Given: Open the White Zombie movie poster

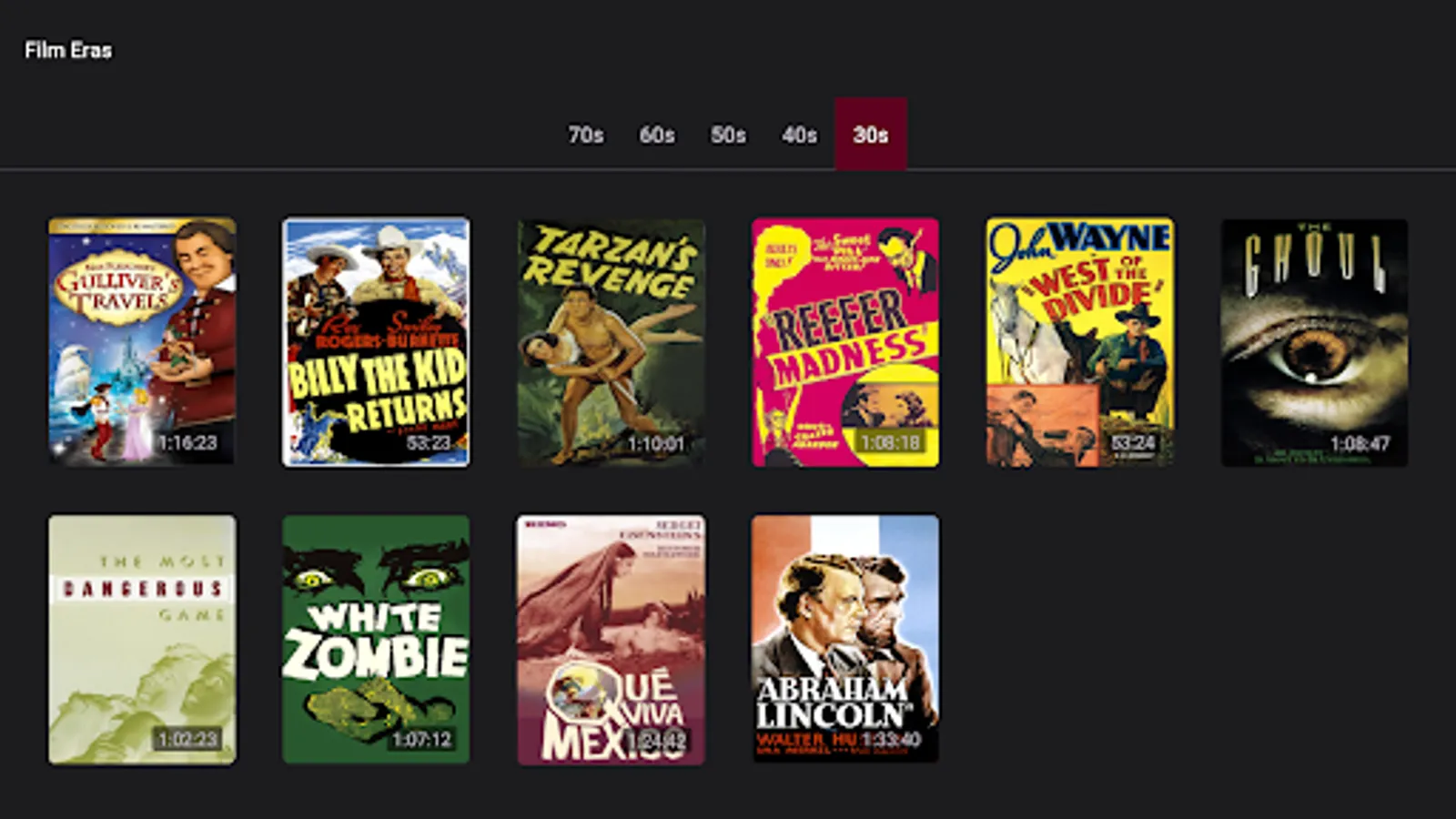Looking at the screenshot, I should (x=376, y=640).
